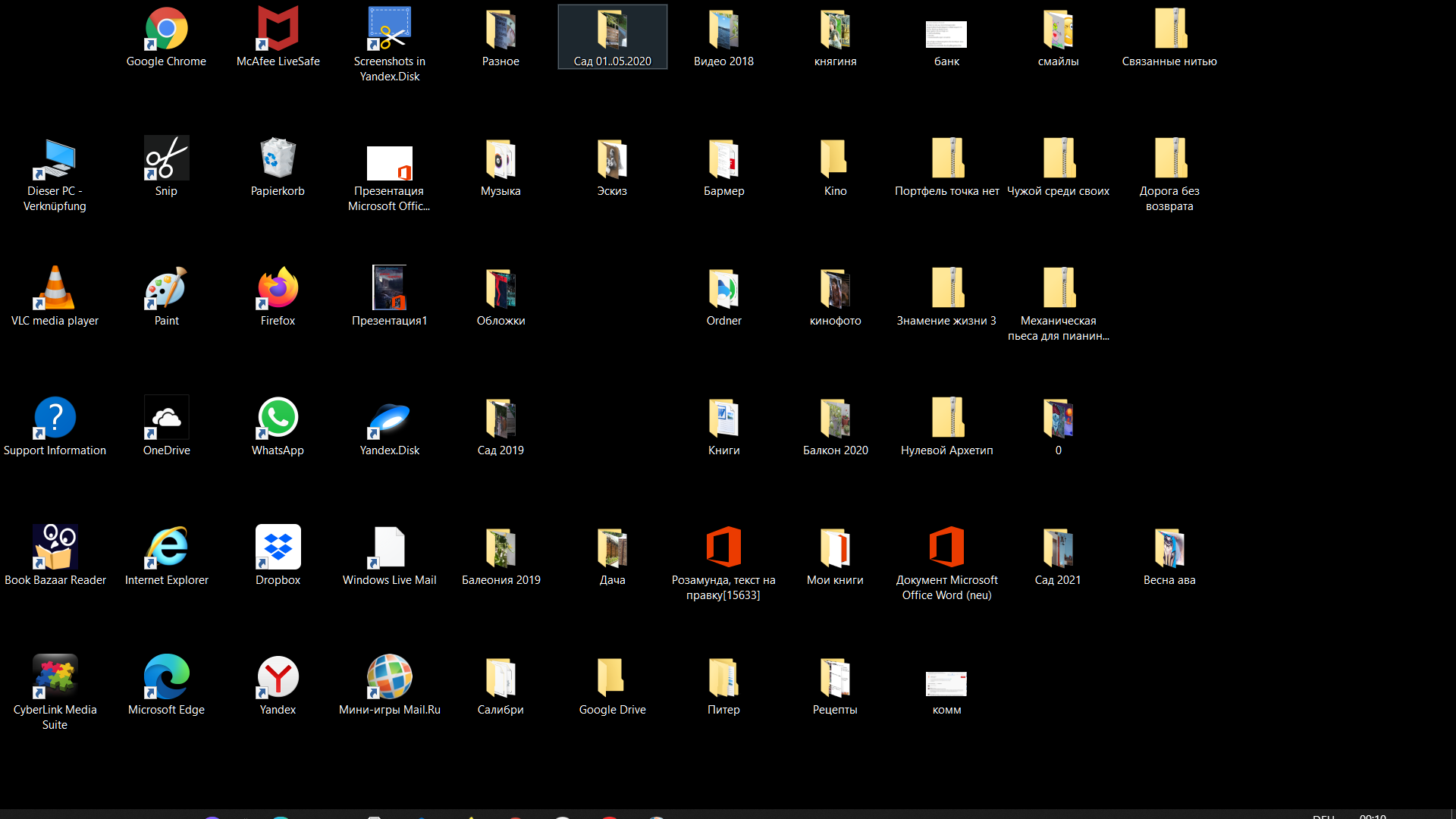
Task: Click the Google Drive folder
Action: click(x=612, y=677)
